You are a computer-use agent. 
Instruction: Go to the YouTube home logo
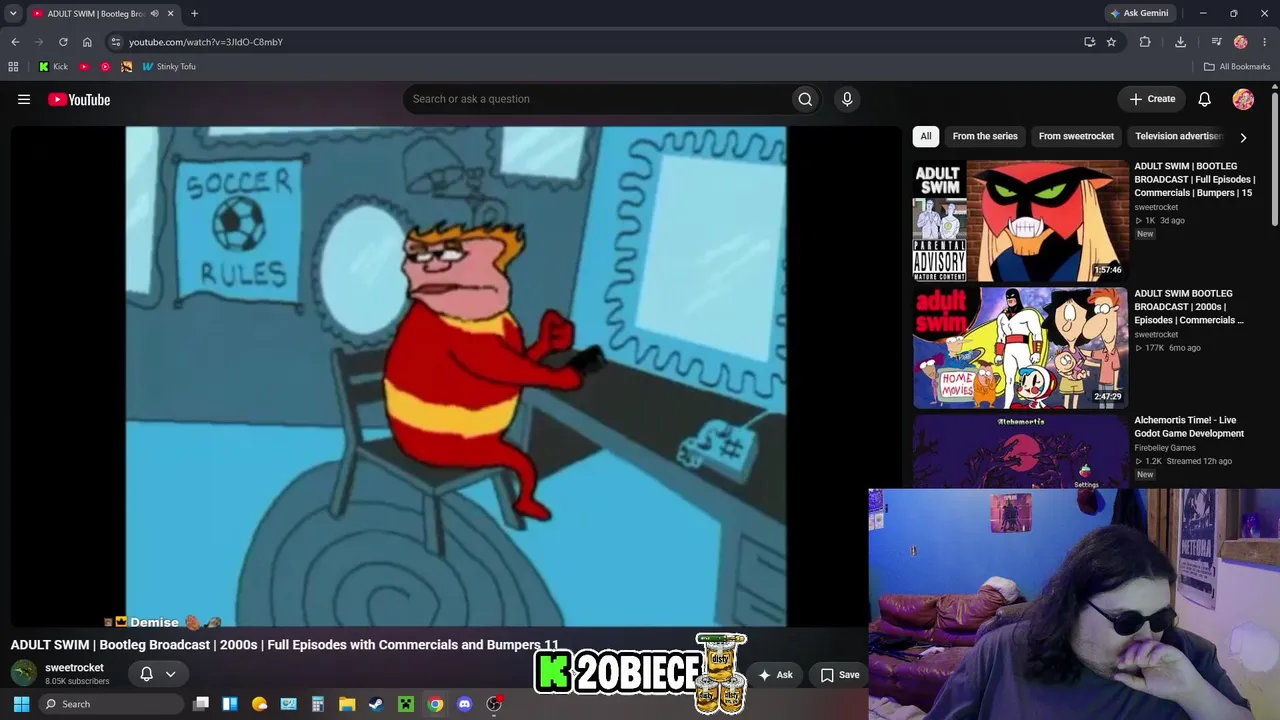(79, 99)
